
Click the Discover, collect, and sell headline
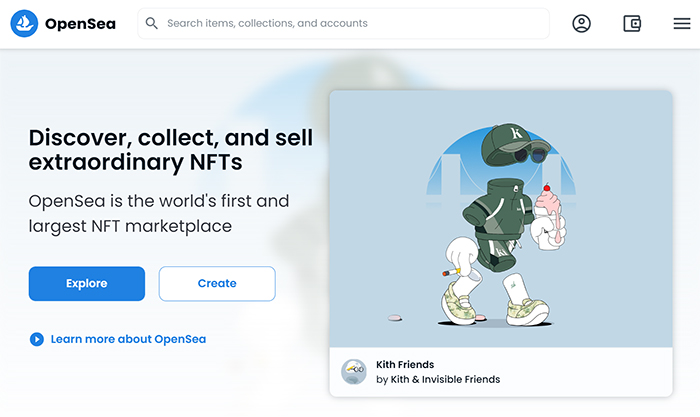(x=171, y=150)
